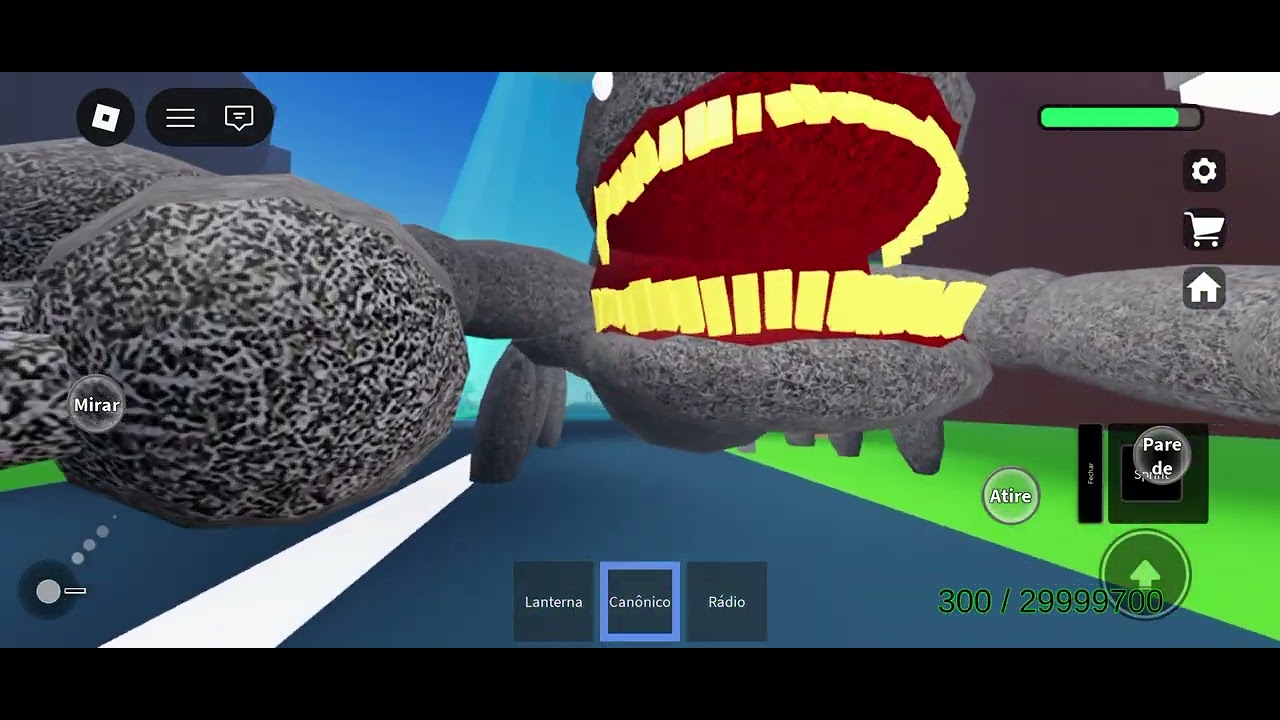Image resolution: width=1280 pixels, height=720 pixels.
Task: Select the Rádio hotbar slot
Action: (727, 602)
